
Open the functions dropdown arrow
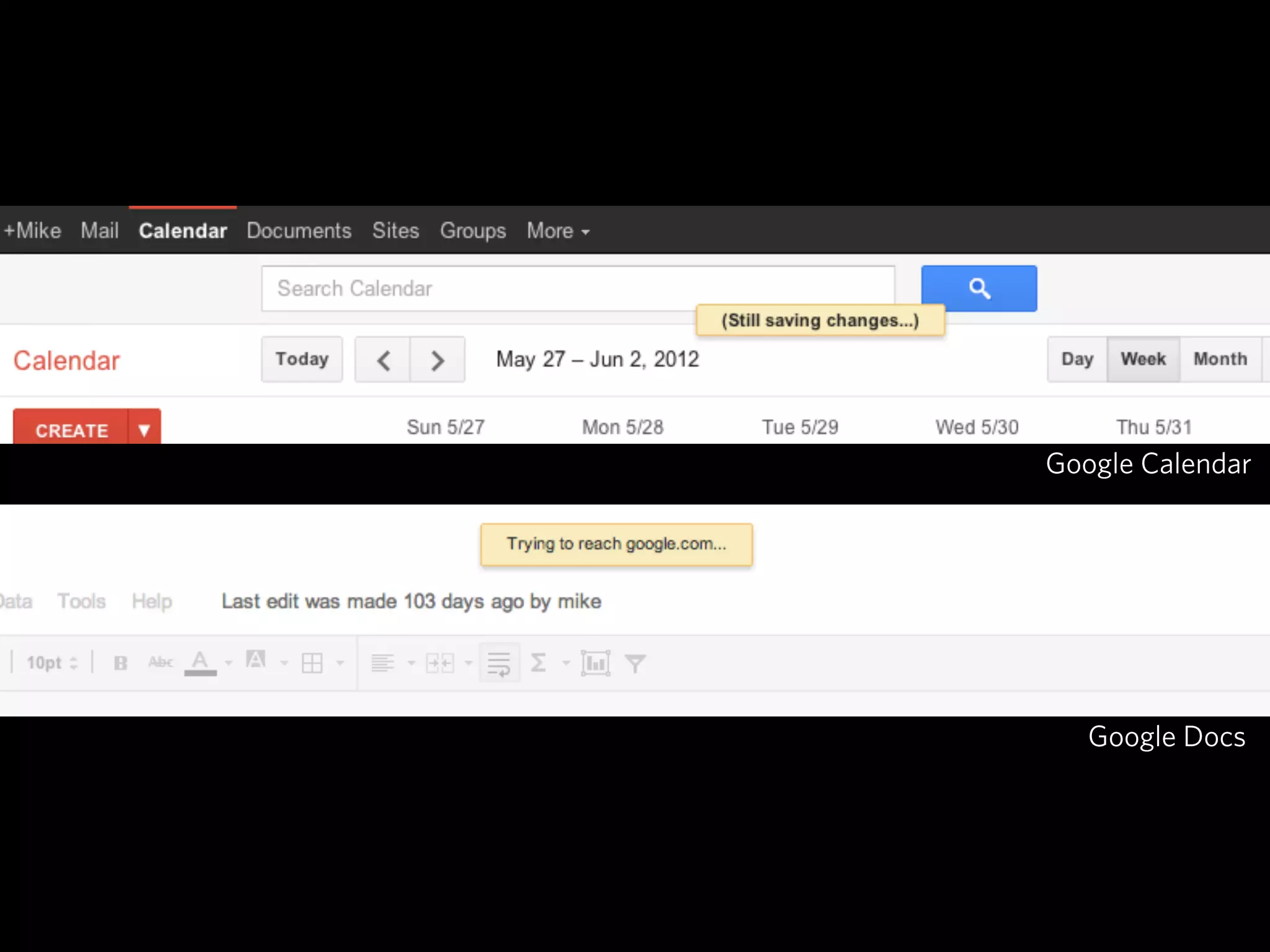pyautogui.click(x=566, y=663)
